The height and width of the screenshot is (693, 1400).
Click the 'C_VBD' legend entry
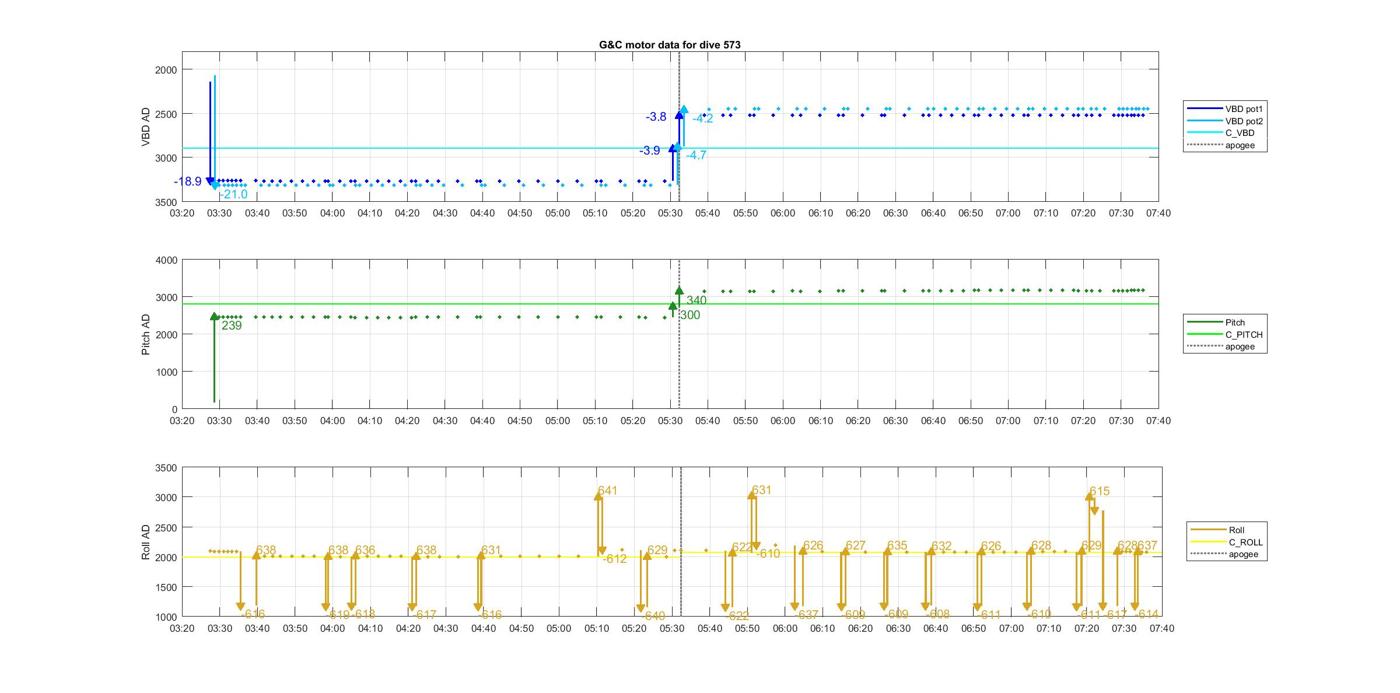pyautogui.click(x=1240, y=133)
